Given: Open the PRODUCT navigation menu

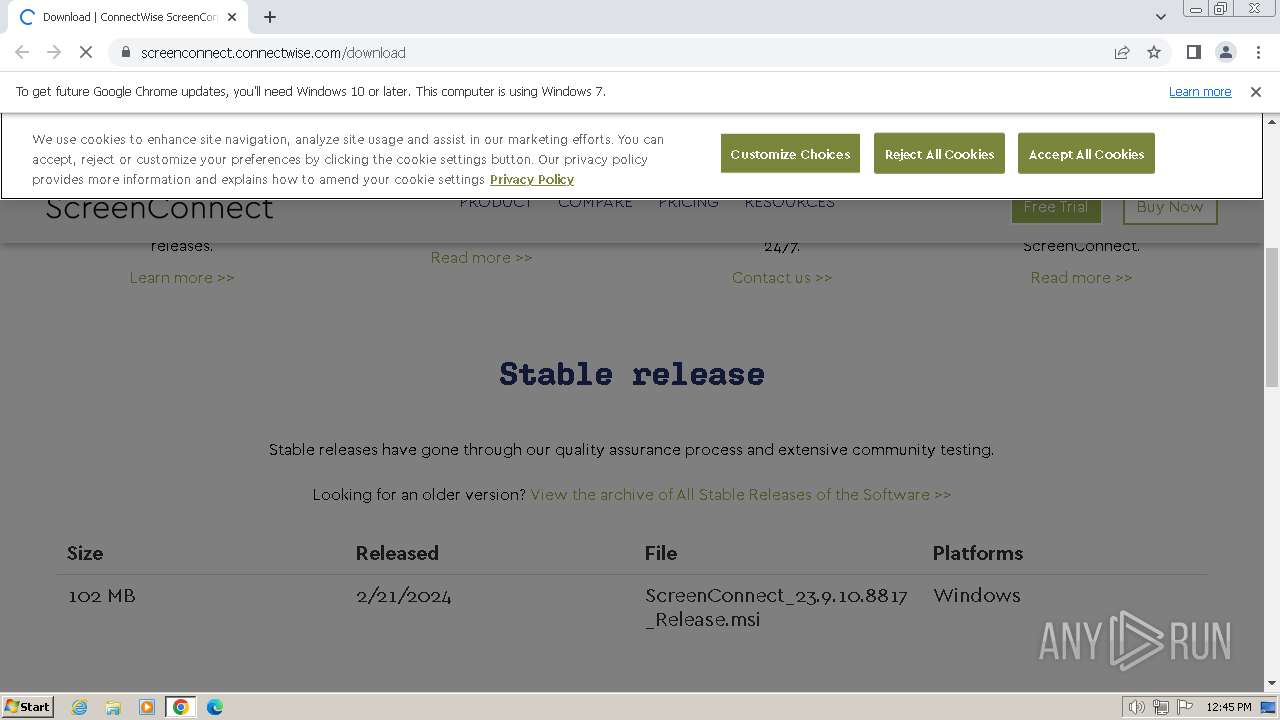Looking at the screenshot, I should (x=496, y=204).
